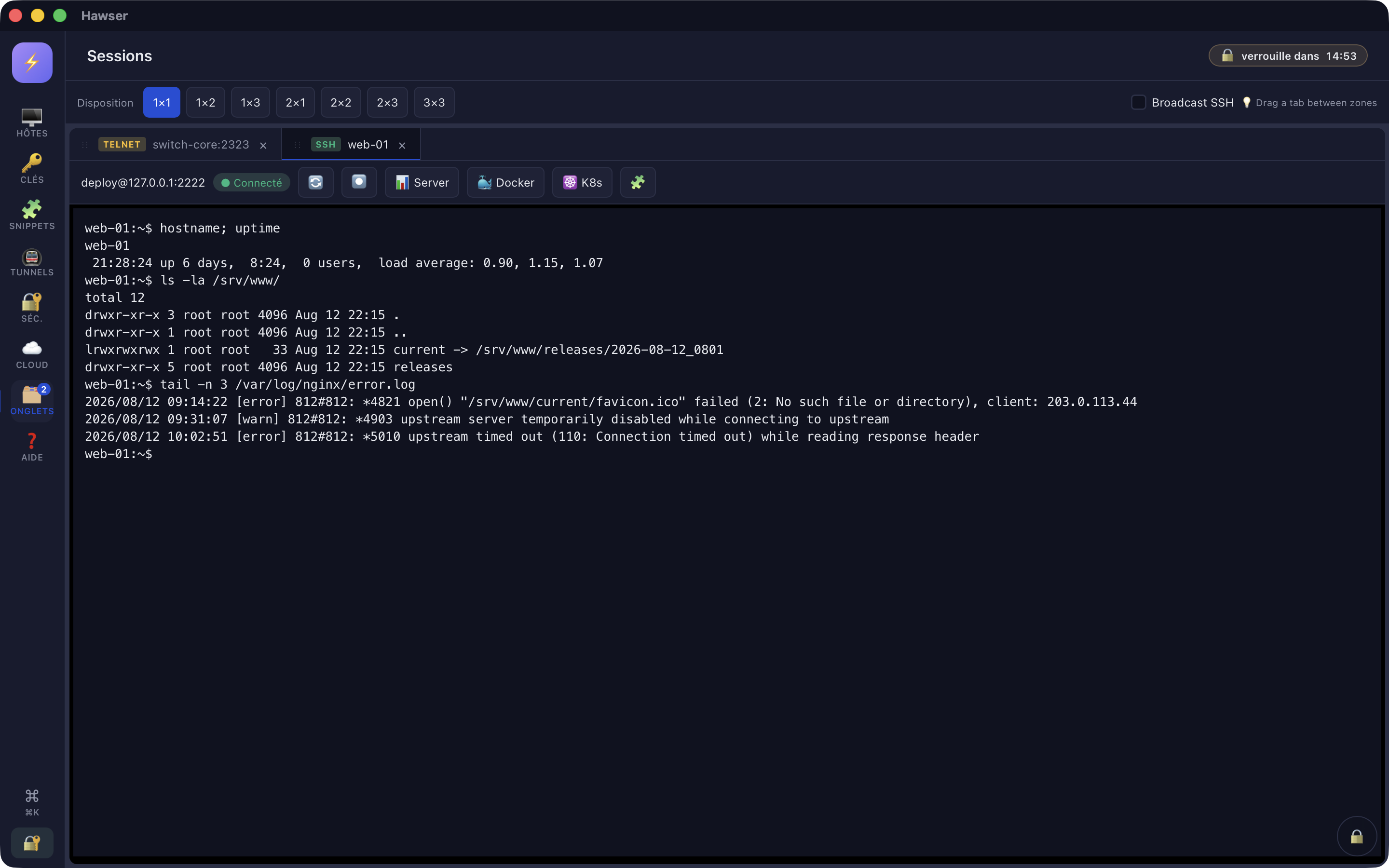This screenshot has height=868, width=1389.
Task: Open the Aide help section
Action: tap(32, 447)
